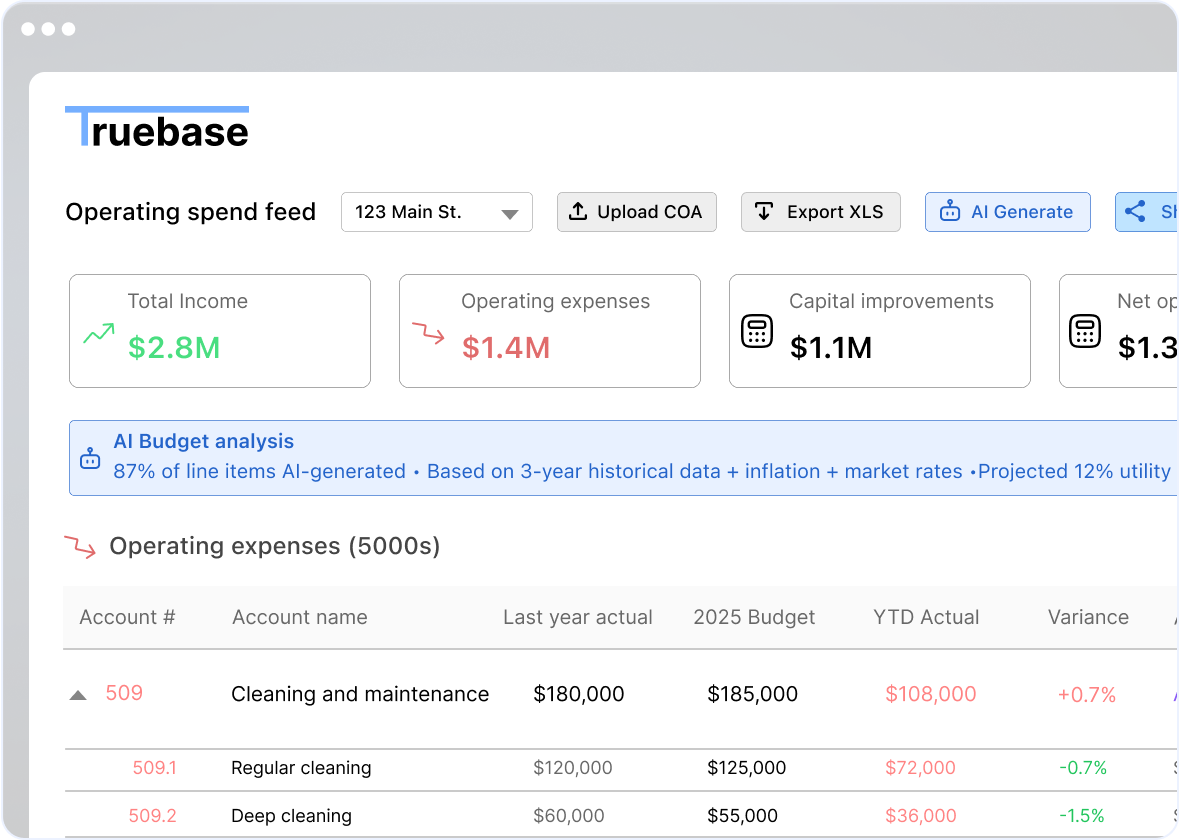1180x840 pixels.
Task: Click the Upload COA button
Action: click(637, 212)
